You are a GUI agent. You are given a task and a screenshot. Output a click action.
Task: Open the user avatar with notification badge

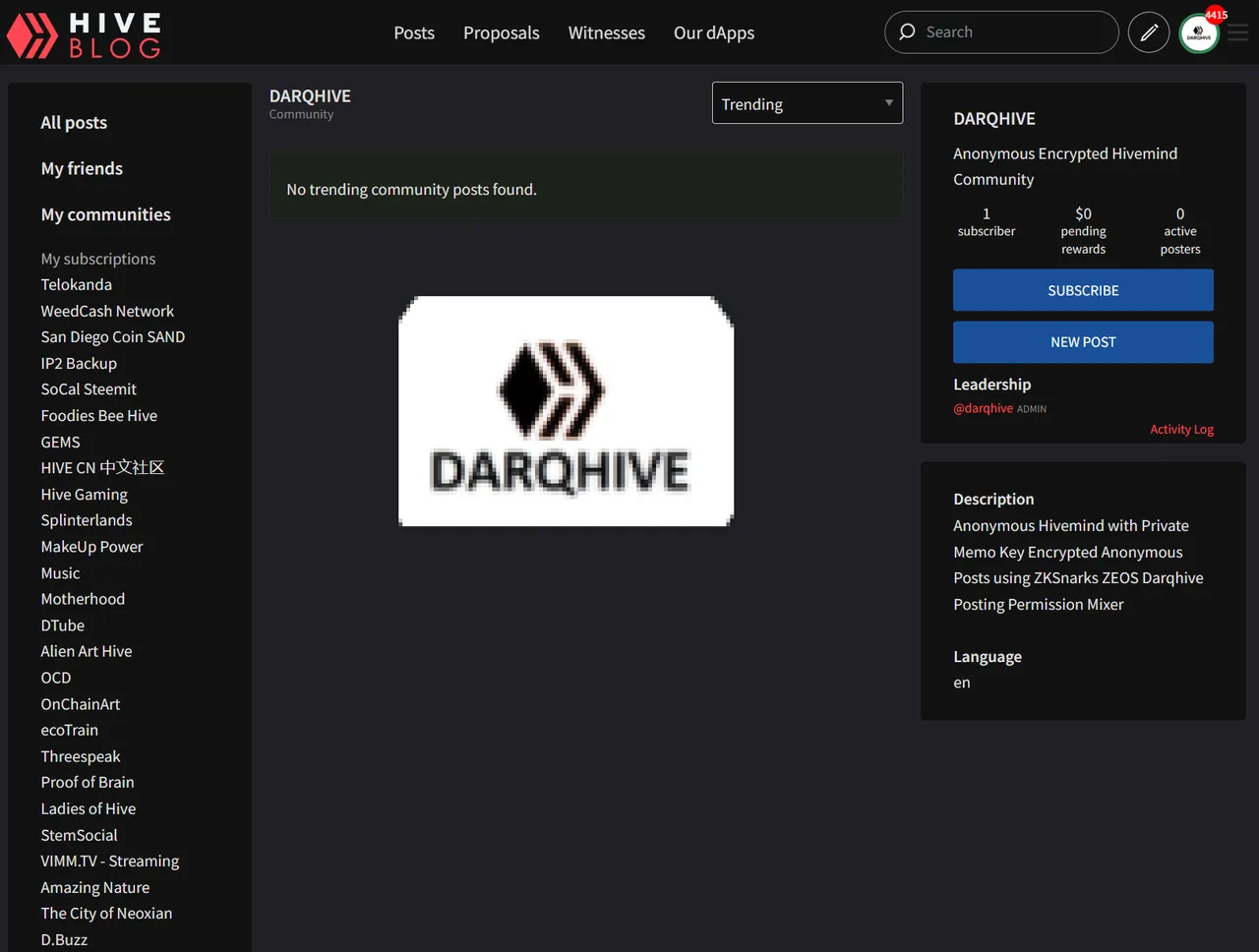[1199, 32]
